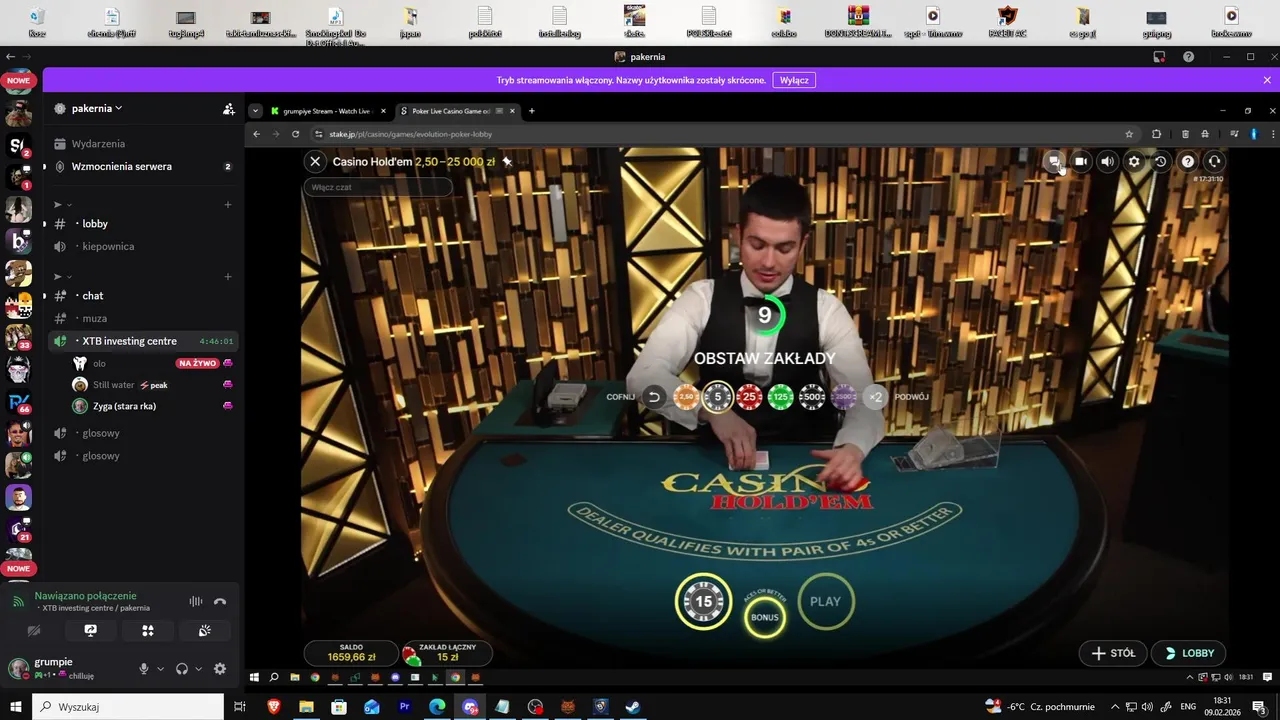1280x720 pixels.
Task: Share your screen in Discord voice panel
Action: pyautogui.click(x=91, y=631)
